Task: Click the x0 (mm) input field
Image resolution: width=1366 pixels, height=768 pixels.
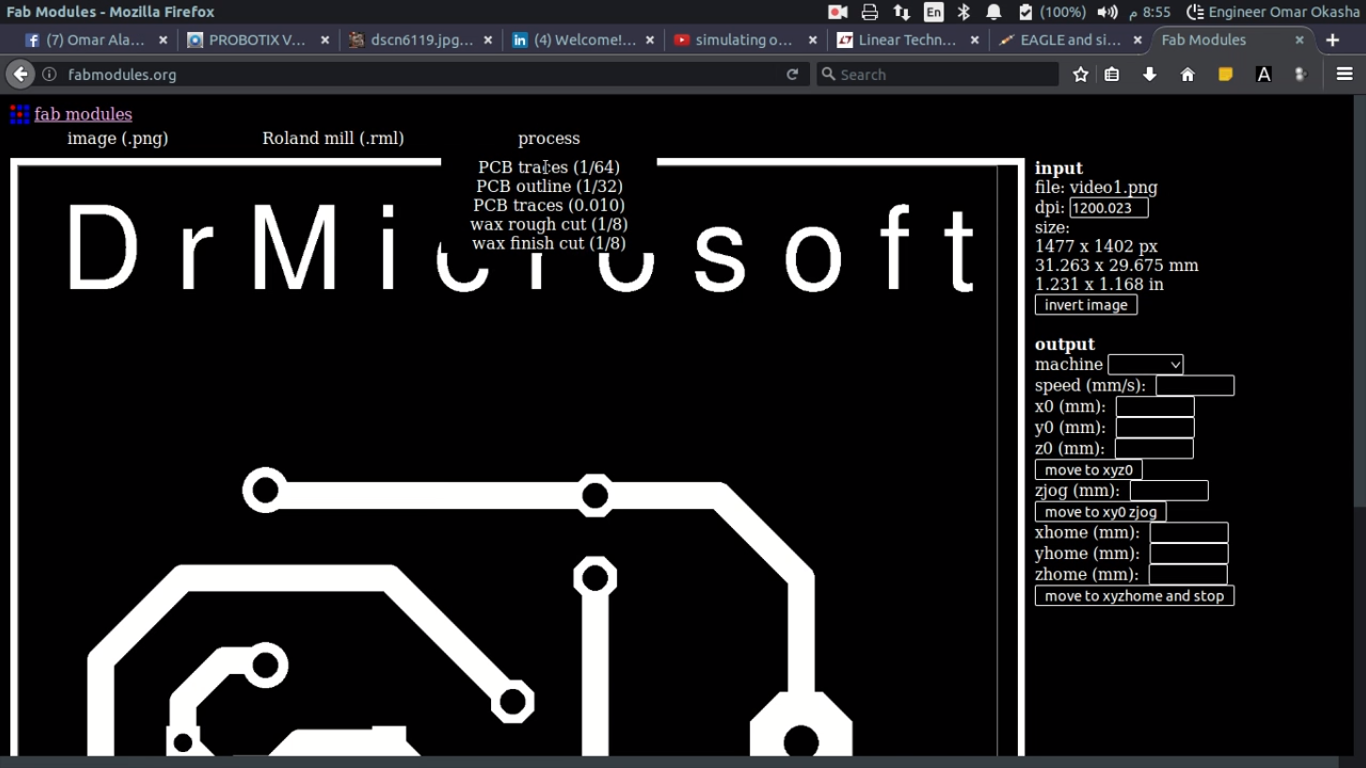Action: click(1155, 407)
